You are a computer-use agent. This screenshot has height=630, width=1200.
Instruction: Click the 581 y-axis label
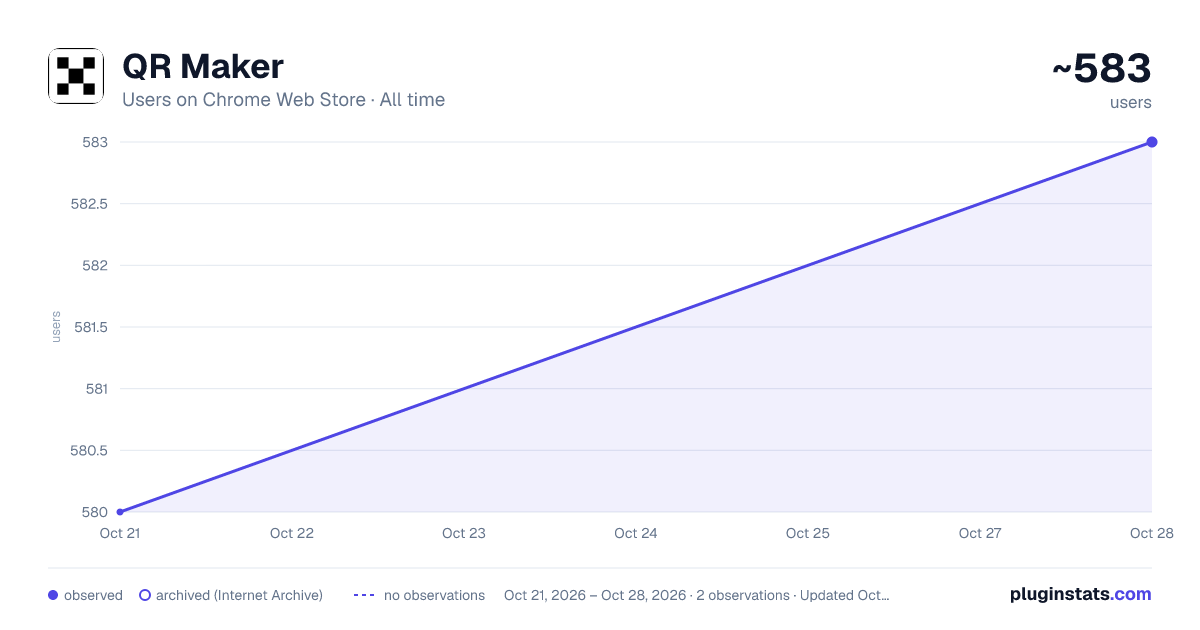click(95, 389)
